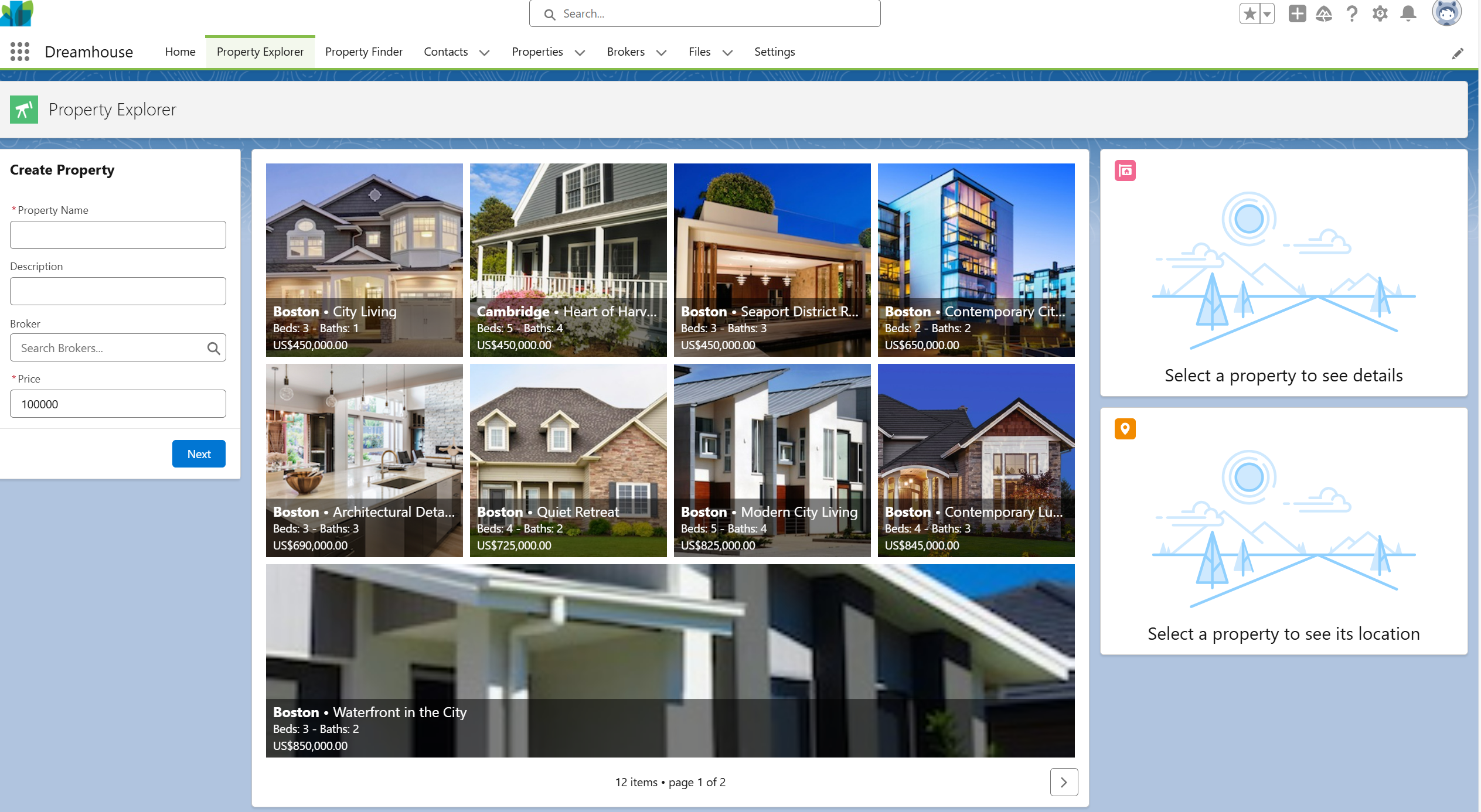Open the Help question mark icon
Screen dimensions: 1481x812
pos(1352,13)
